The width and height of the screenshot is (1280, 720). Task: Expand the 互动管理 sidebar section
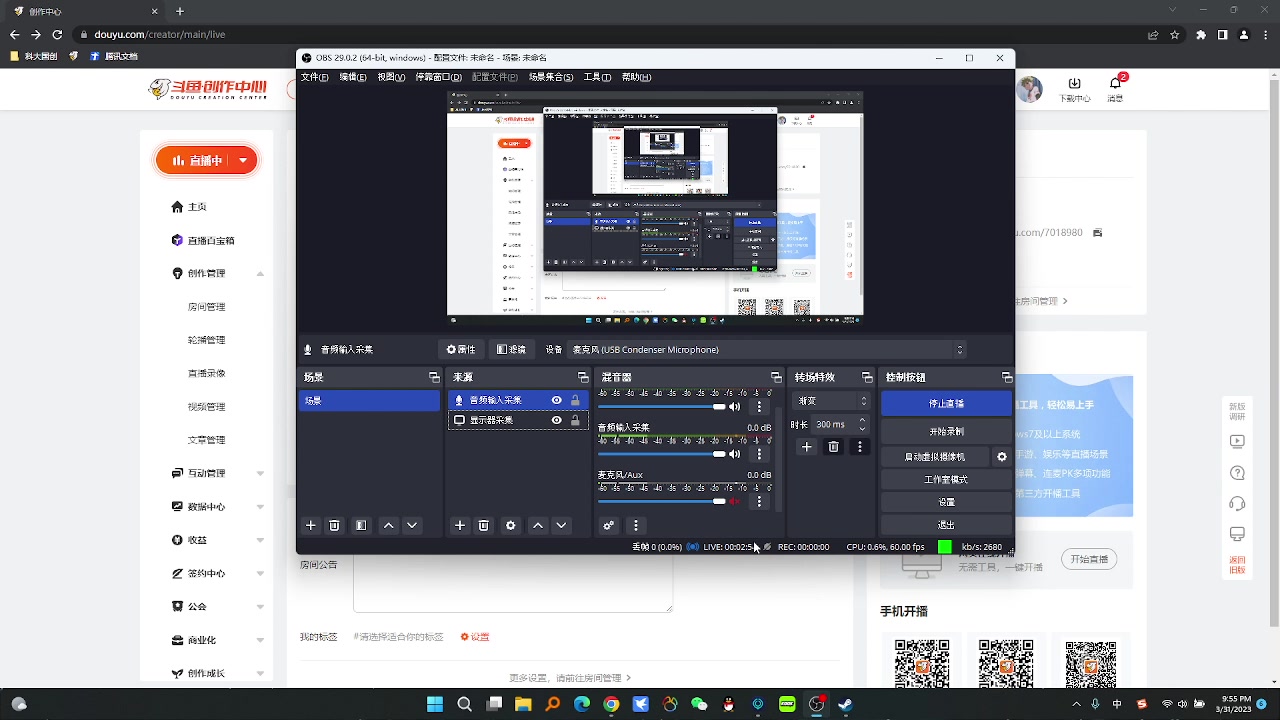[x=260, y=473]
